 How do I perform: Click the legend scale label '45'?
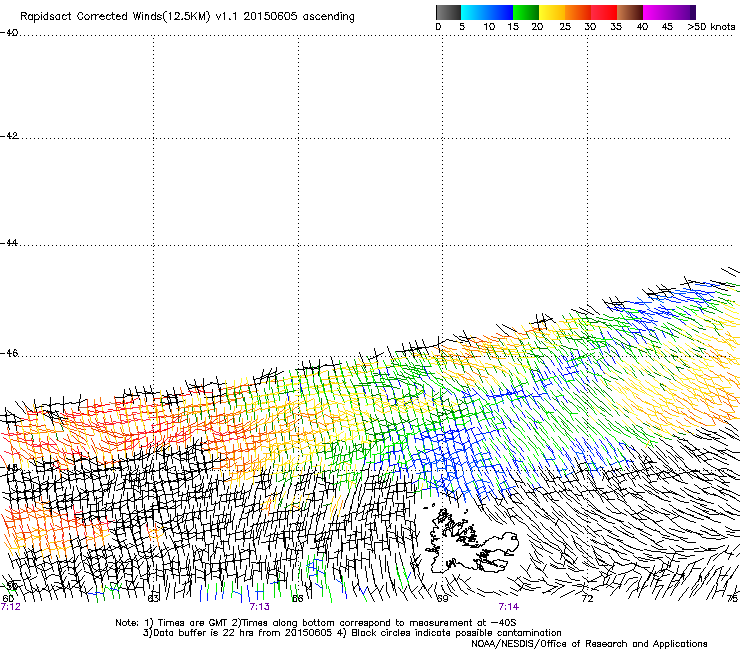pos(667,27)
